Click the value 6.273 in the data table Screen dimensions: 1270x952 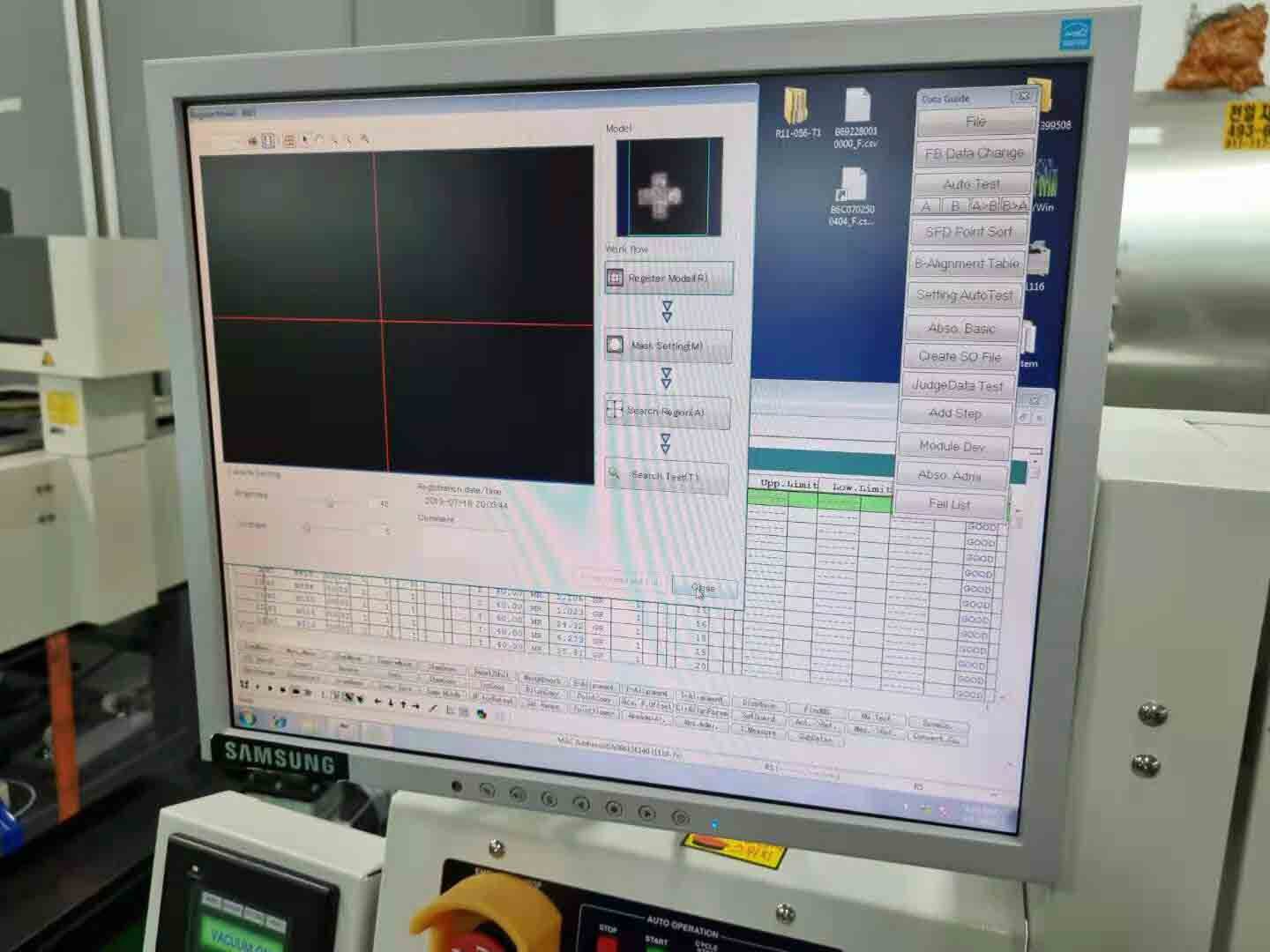571,636
